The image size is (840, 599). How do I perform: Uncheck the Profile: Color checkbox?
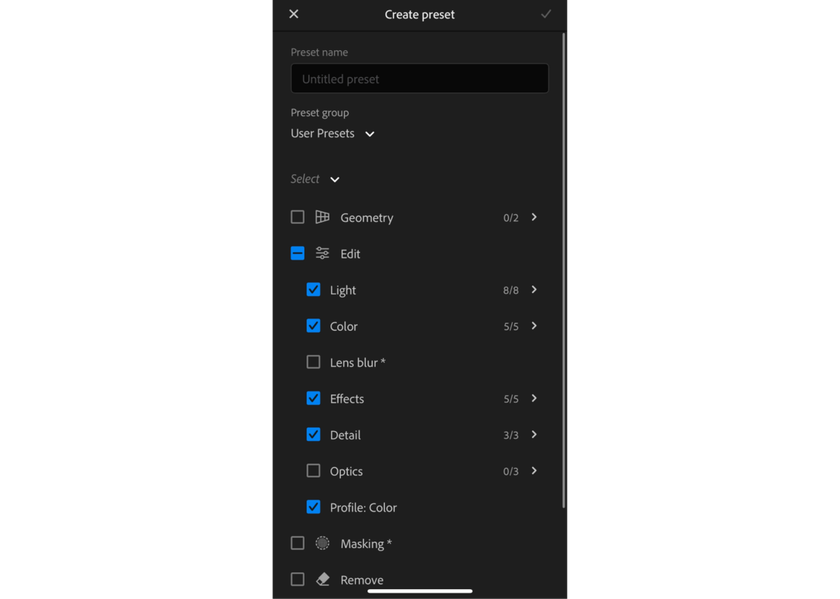[x=313, y=507]
